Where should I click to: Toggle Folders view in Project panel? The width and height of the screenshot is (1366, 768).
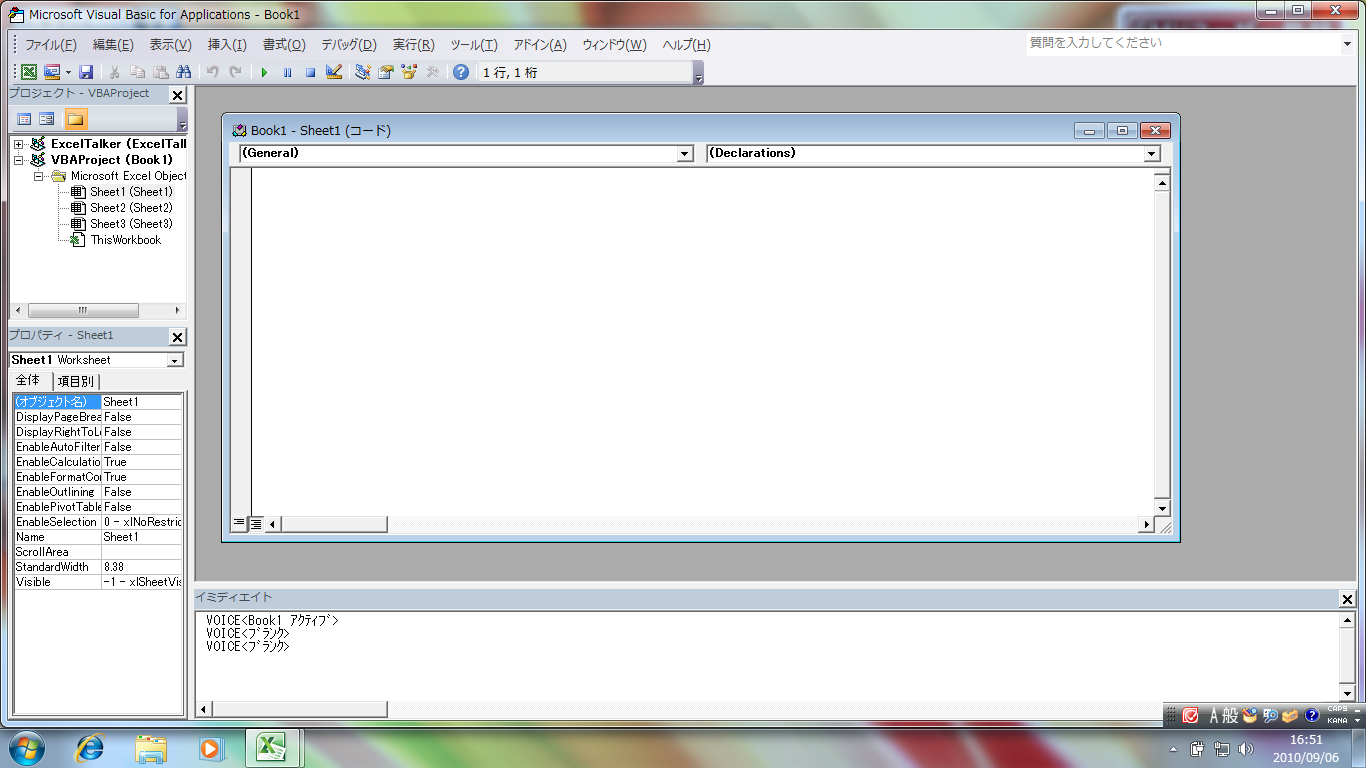click(76, 119)
